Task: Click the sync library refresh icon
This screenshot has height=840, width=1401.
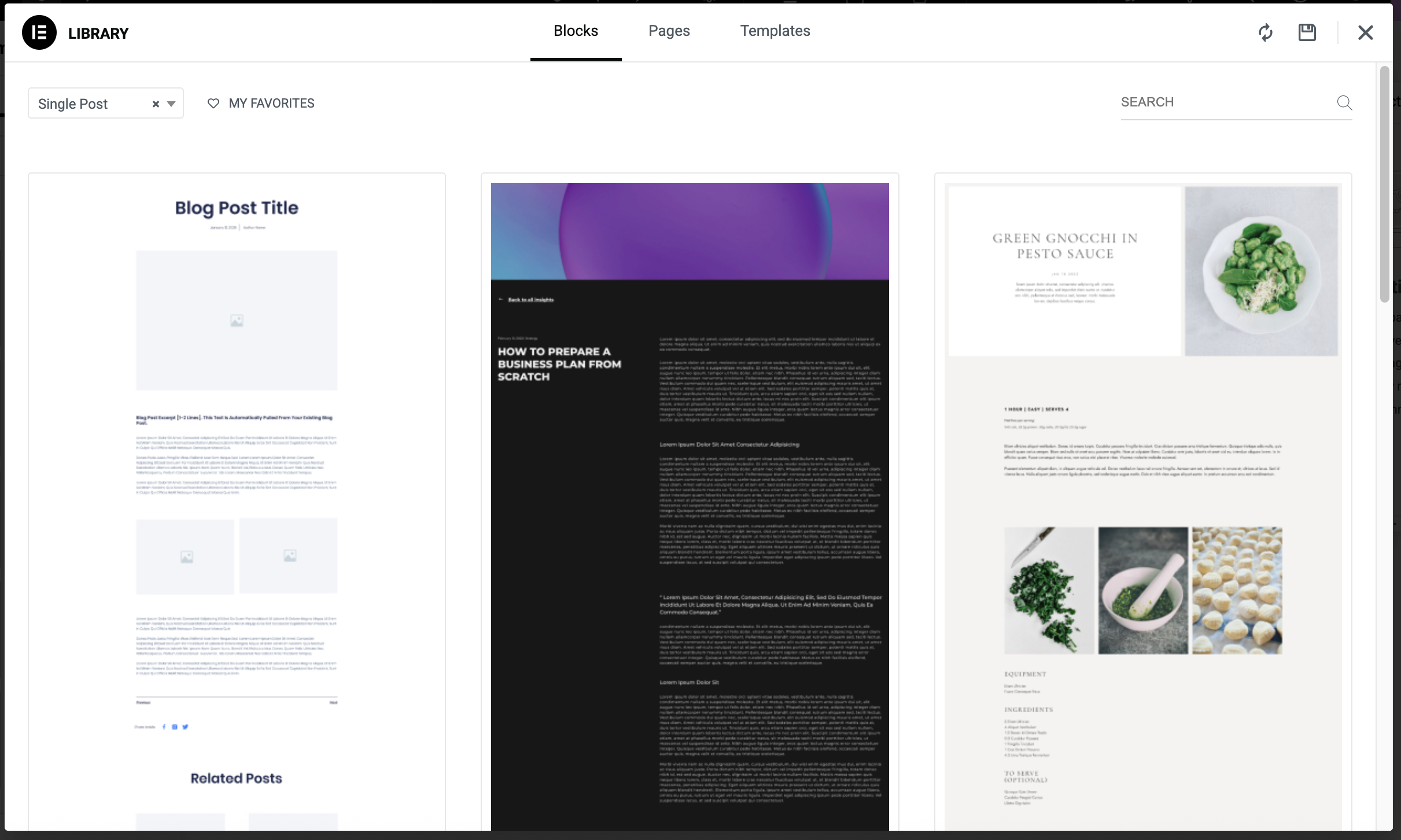Action: [1265, 32]
